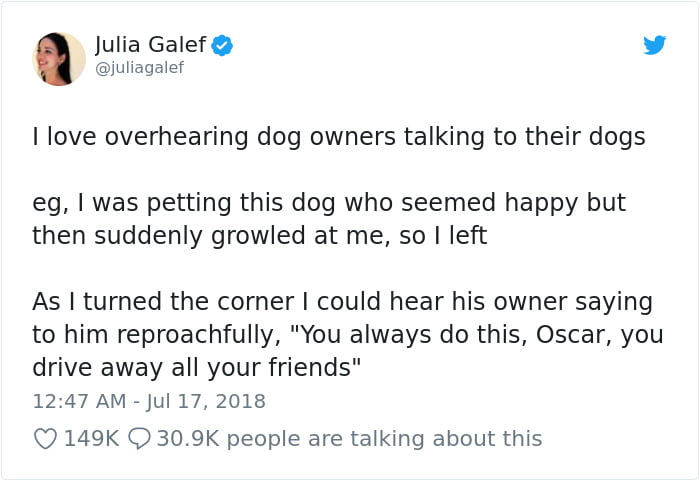Click 'drive away all your' phrase
This screenshot has height=481, width=700.
(146, 368)
